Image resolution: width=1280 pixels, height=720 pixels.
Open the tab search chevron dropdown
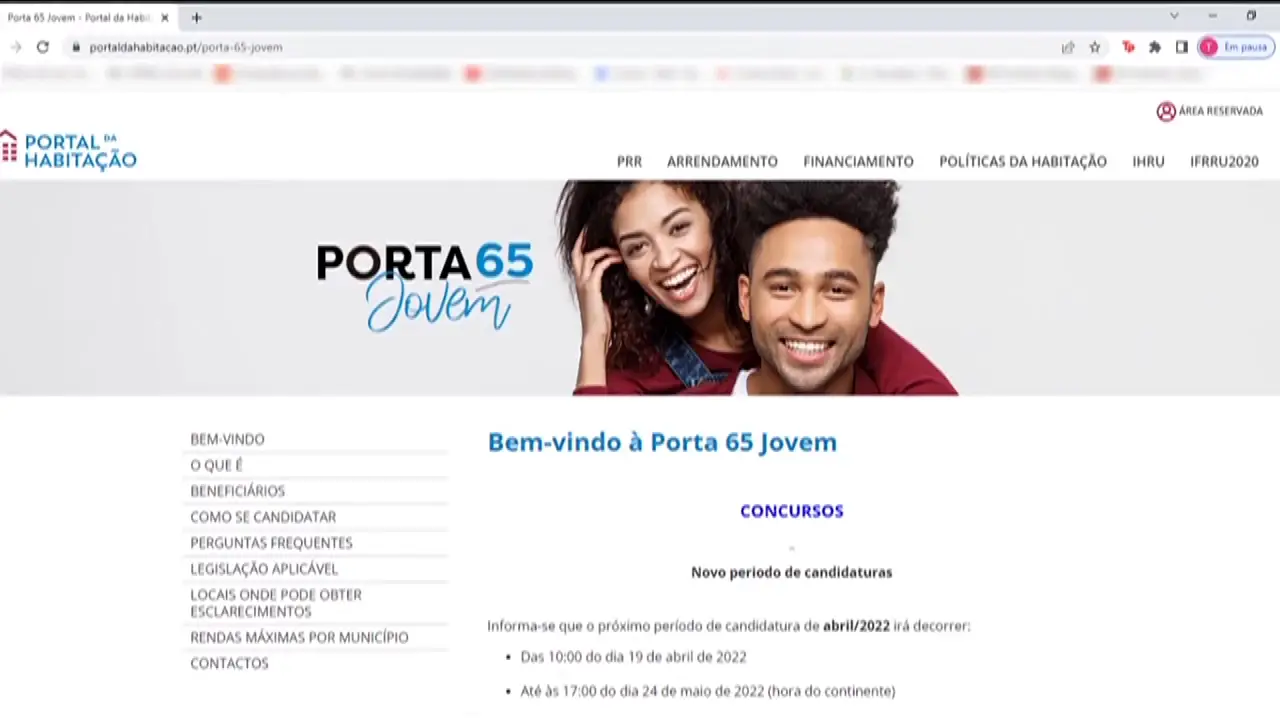tap(1174, 16)
